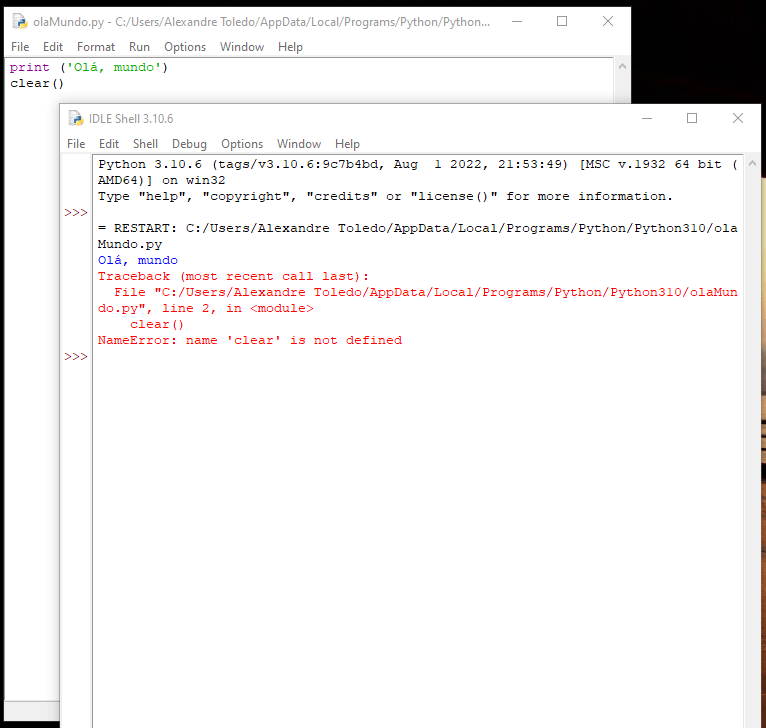Screen dimensions: 766x728
Task: Open the Run menu in the editor
Action: point(139,47)
